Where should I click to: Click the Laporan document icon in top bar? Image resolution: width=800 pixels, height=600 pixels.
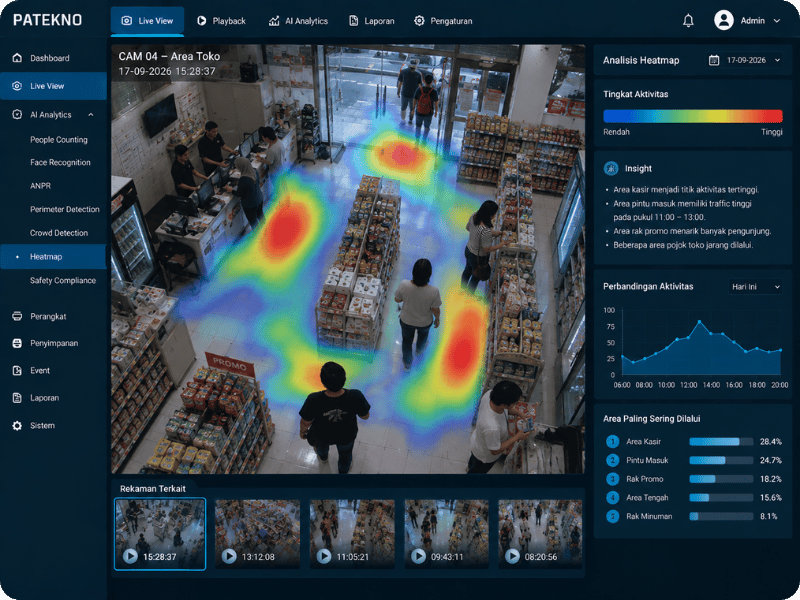[353, 21]
